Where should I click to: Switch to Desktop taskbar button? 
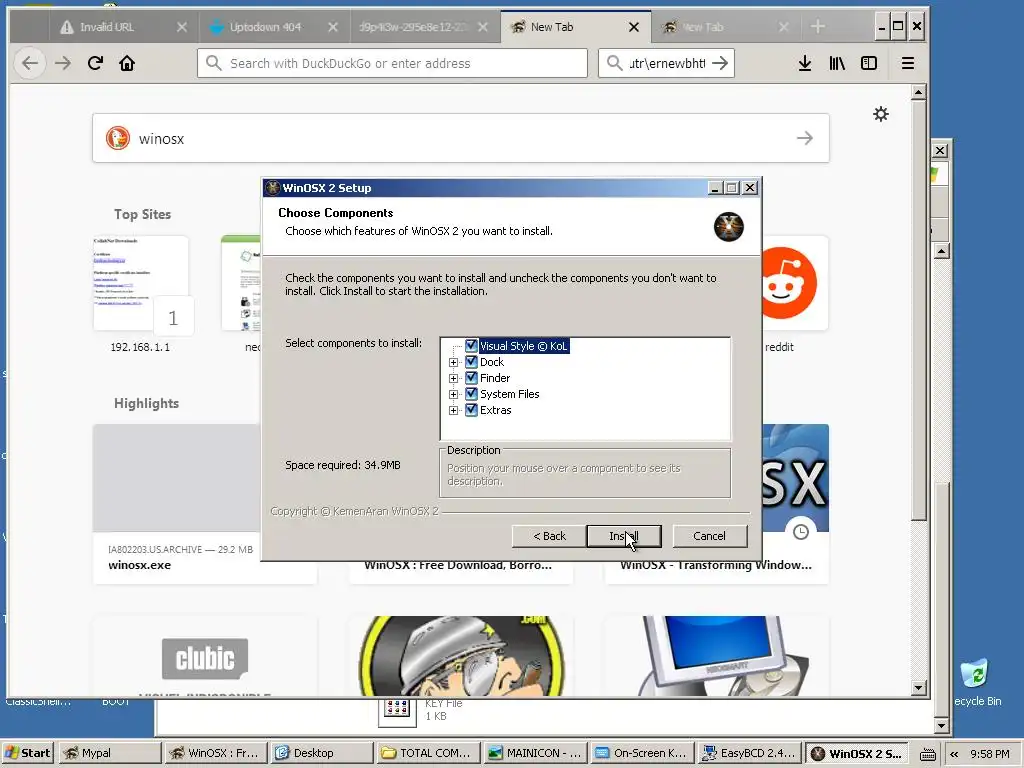pos(321,753)
